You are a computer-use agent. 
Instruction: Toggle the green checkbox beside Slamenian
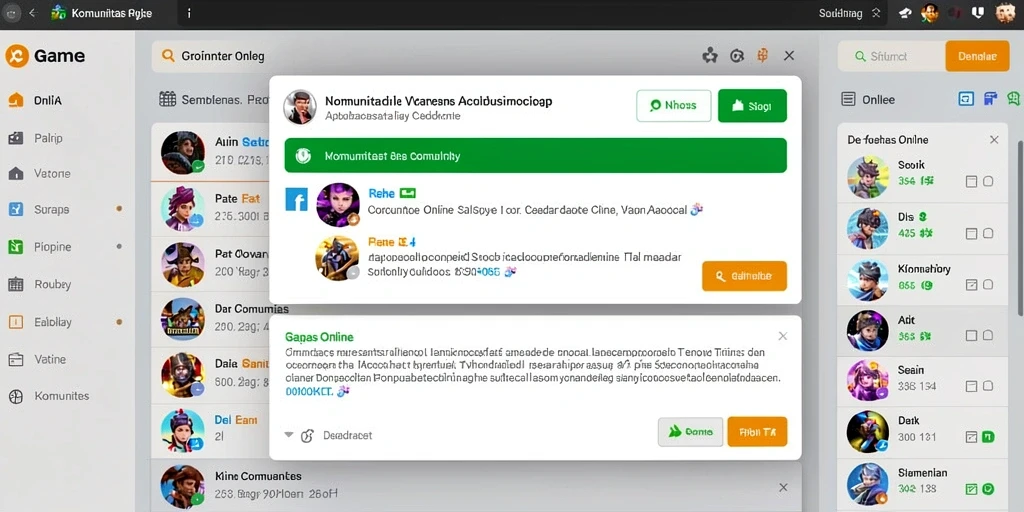(x=971, y=488)
